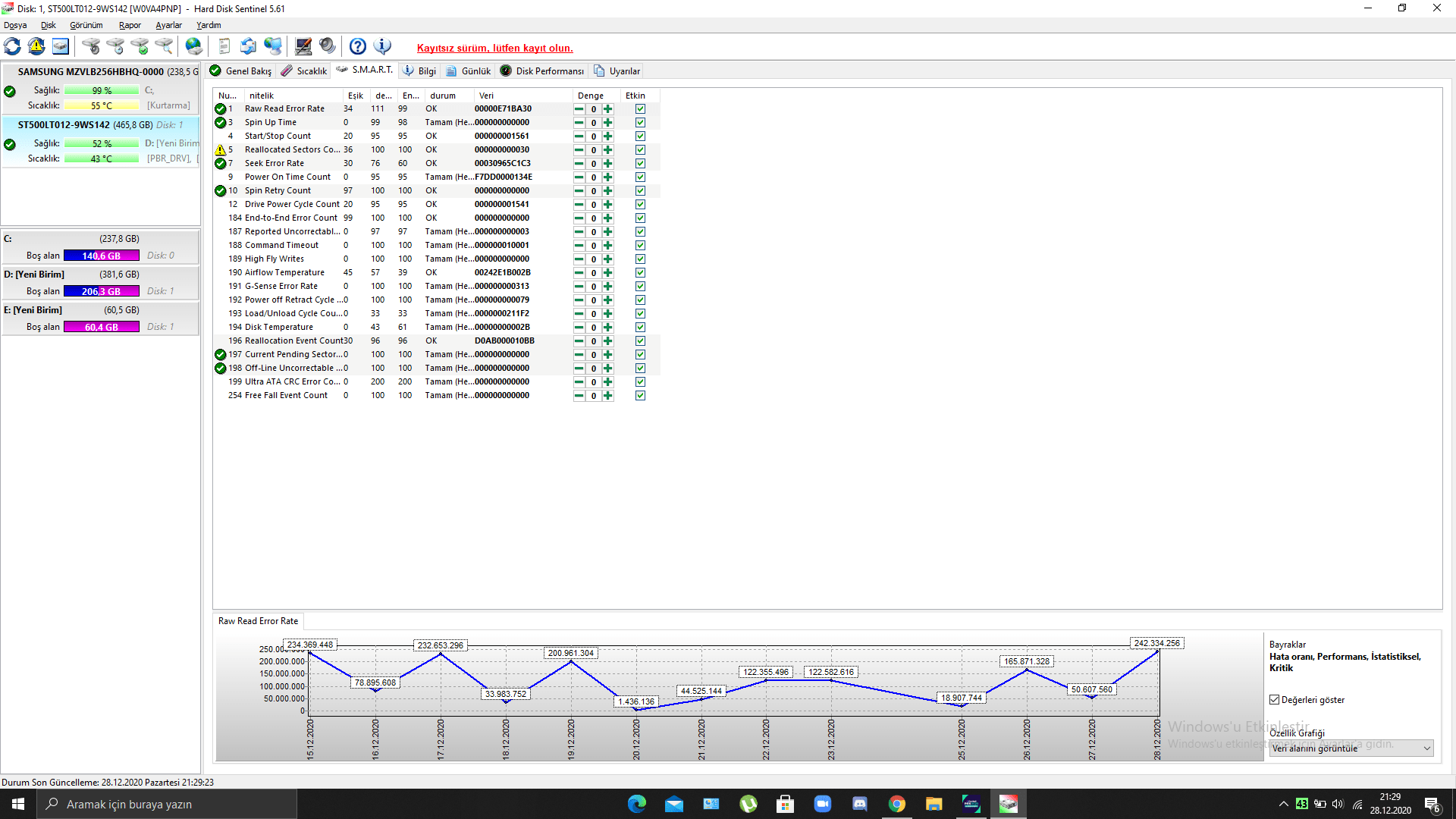Image resolution: width=1456 pixels, height=819 pixels.
Task: Open the Rapor menu
Action: click(x=130, y=25)
